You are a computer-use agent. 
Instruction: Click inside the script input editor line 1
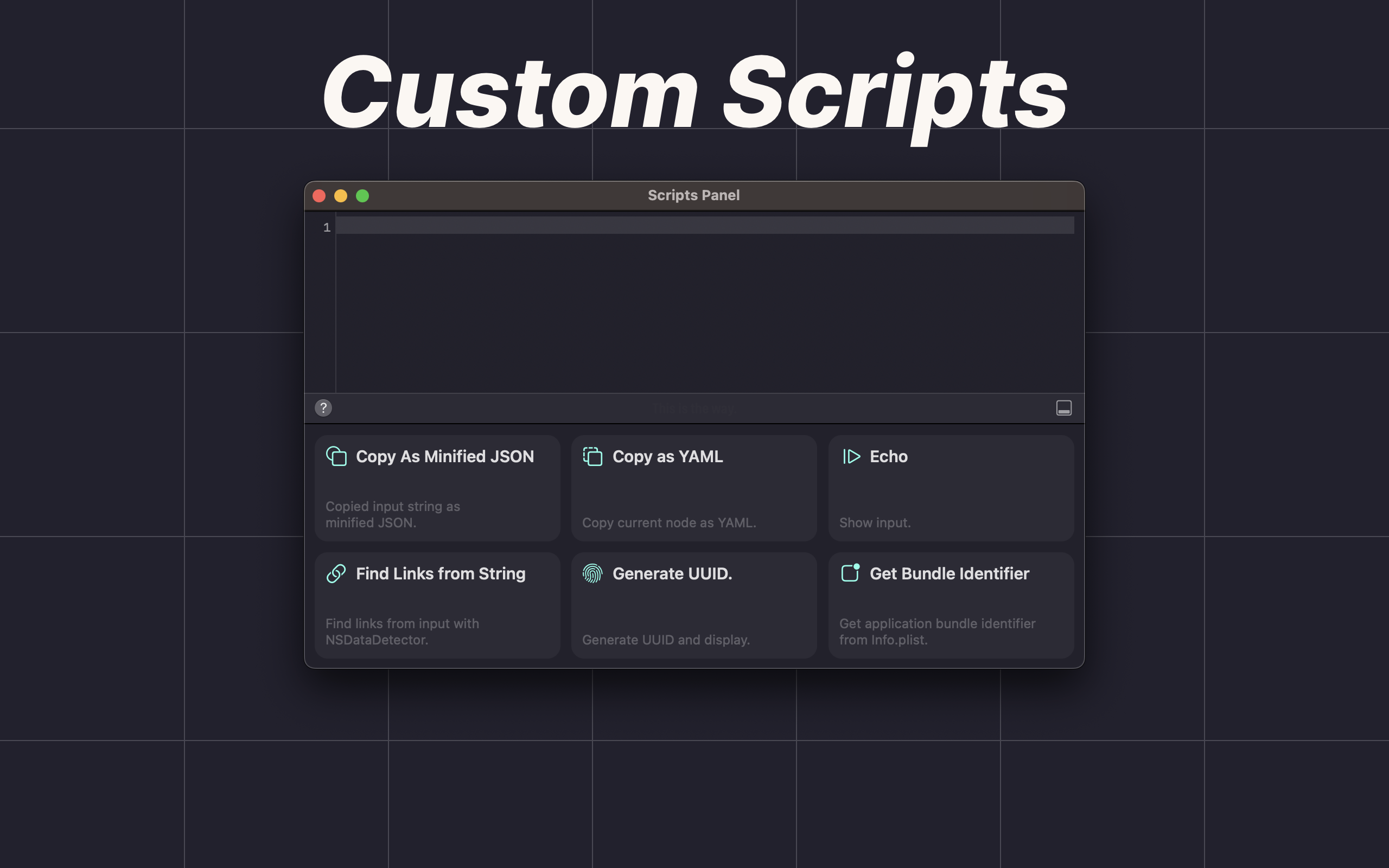click(705, 226)
